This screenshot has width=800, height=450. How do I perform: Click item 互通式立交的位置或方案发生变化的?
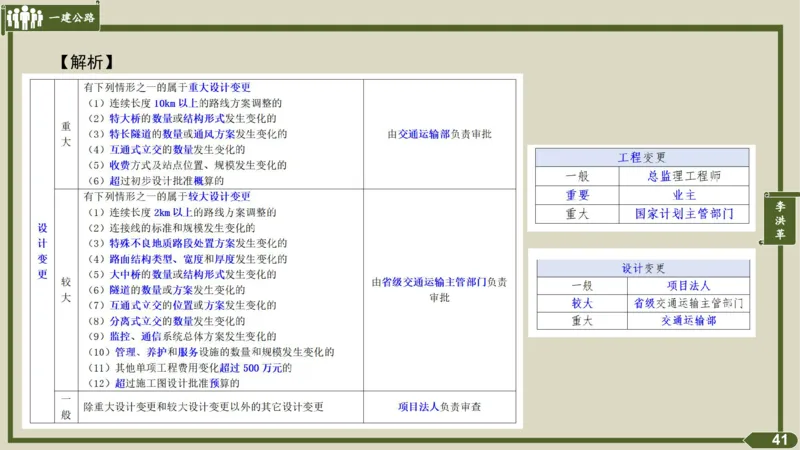click(x=182, y=305)
